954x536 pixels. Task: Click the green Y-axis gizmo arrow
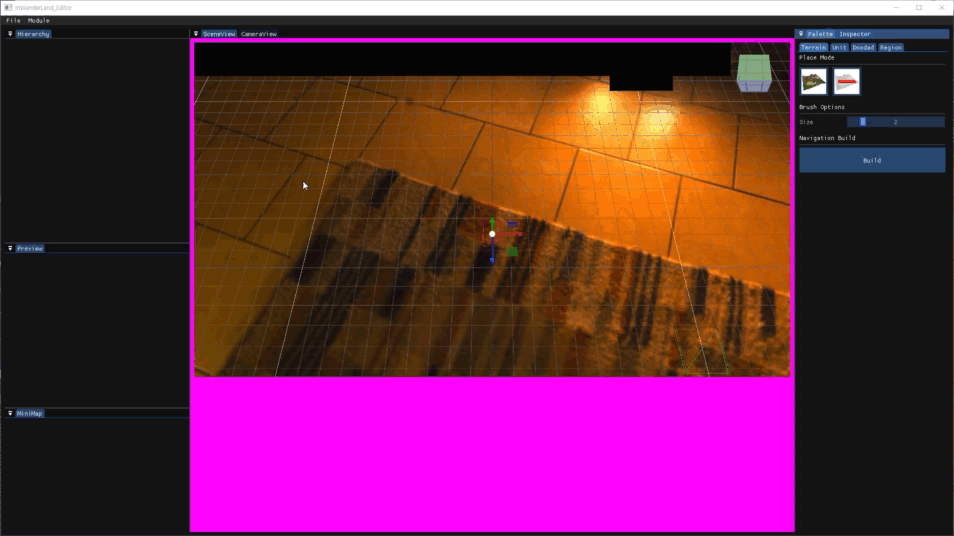click(492, 223)
